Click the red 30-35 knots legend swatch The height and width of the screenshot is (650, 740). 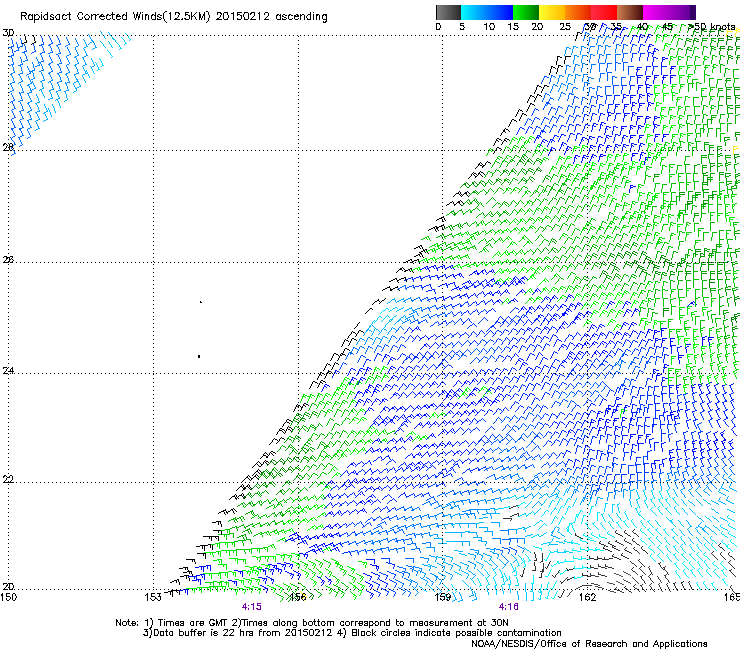click(604, 12)
